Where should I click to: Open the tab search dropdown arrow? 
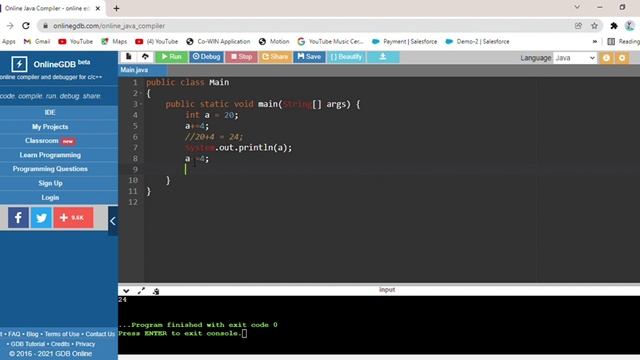(577, 7)
